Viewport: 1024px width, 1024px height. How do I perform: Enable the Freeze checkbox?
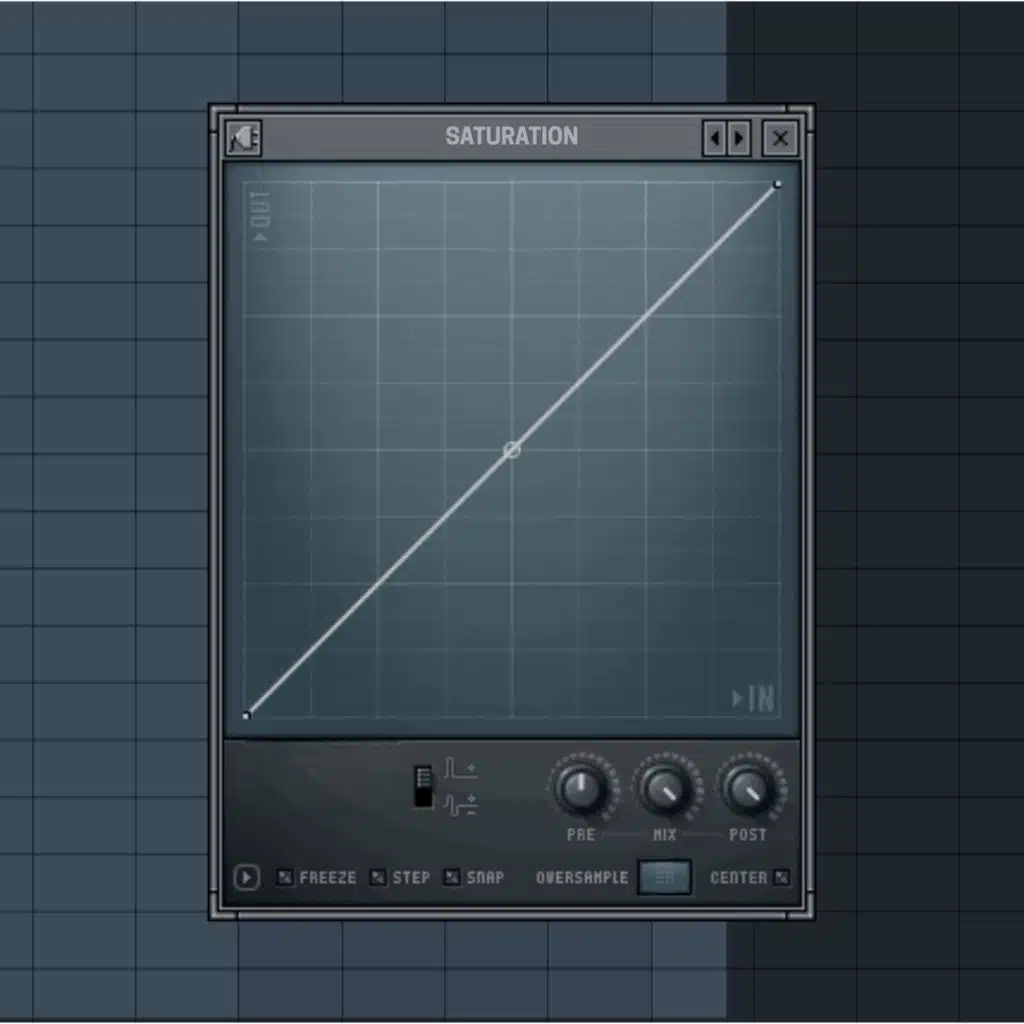tap(285, 878)
